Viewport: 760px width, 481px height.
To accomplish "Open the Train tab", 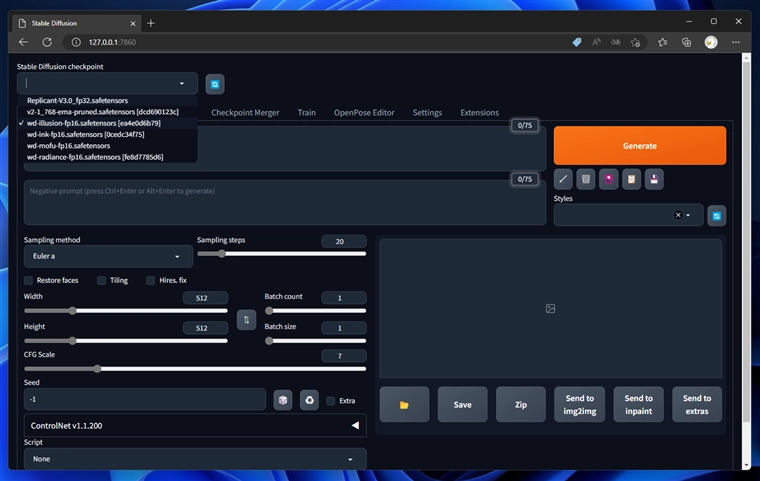I will coord(306,112).
